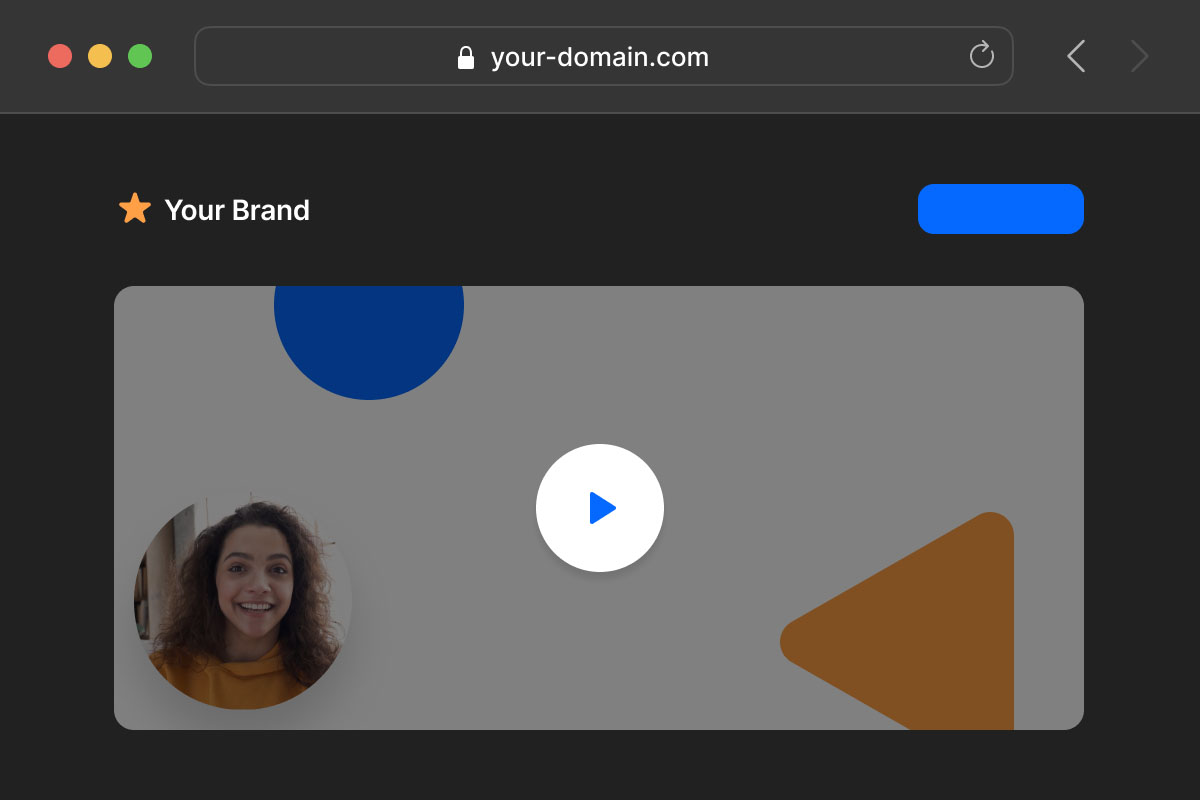Minimize the window with the yellow button
The height and width of the screenshot is (800, 1200).
100,56
